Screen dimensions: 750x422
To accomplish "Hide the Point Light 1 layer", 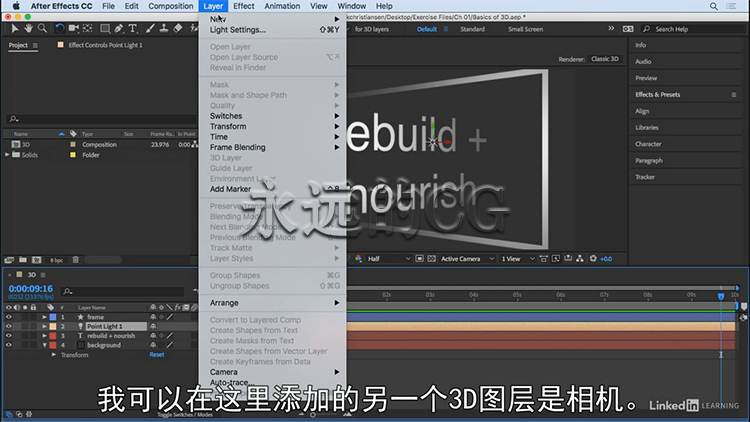I will 9,326.
